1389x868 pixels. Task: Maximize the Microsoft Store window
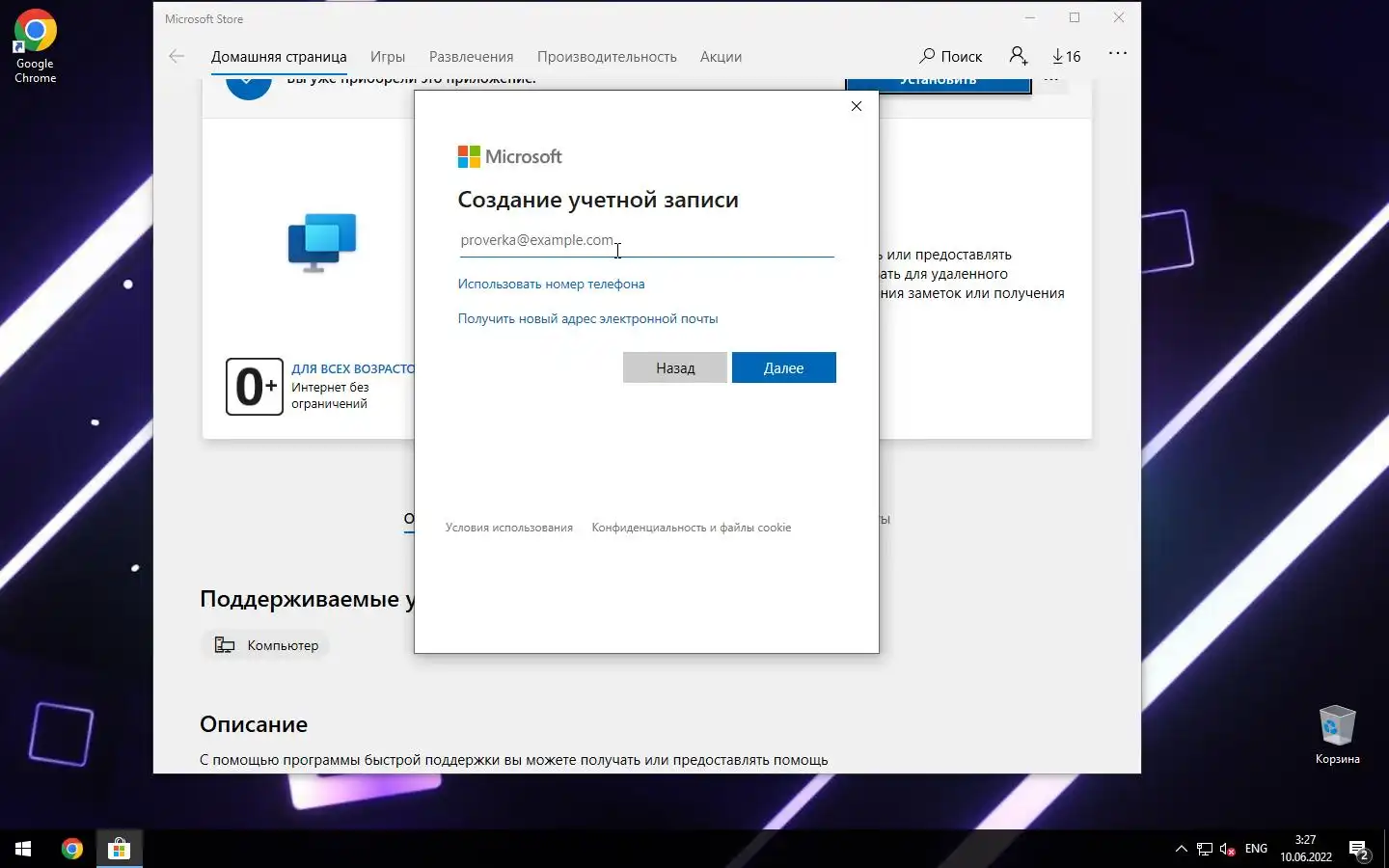1075,18
